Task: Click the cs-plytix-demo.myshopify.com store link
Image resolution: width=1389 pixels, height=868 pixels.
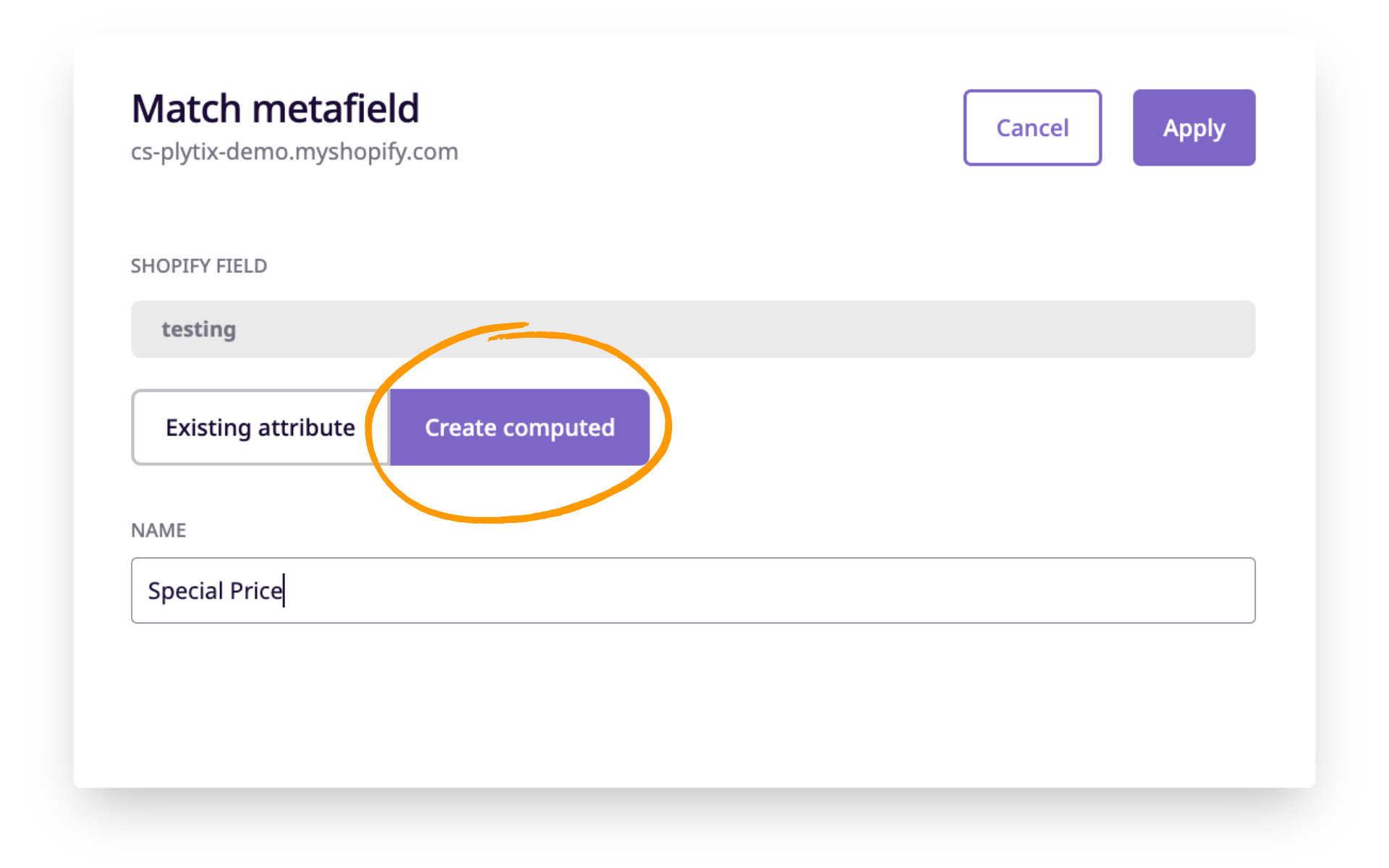Action: (x=294, y=151)
